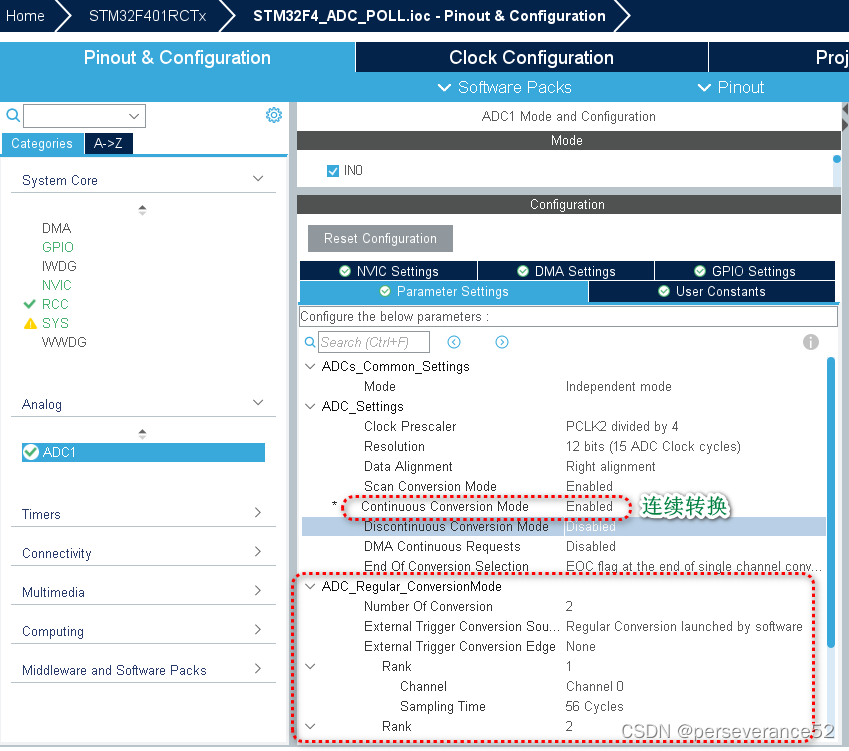849x751 pixels.
Task: Click the Reset Configuration button
Action: 380,239
